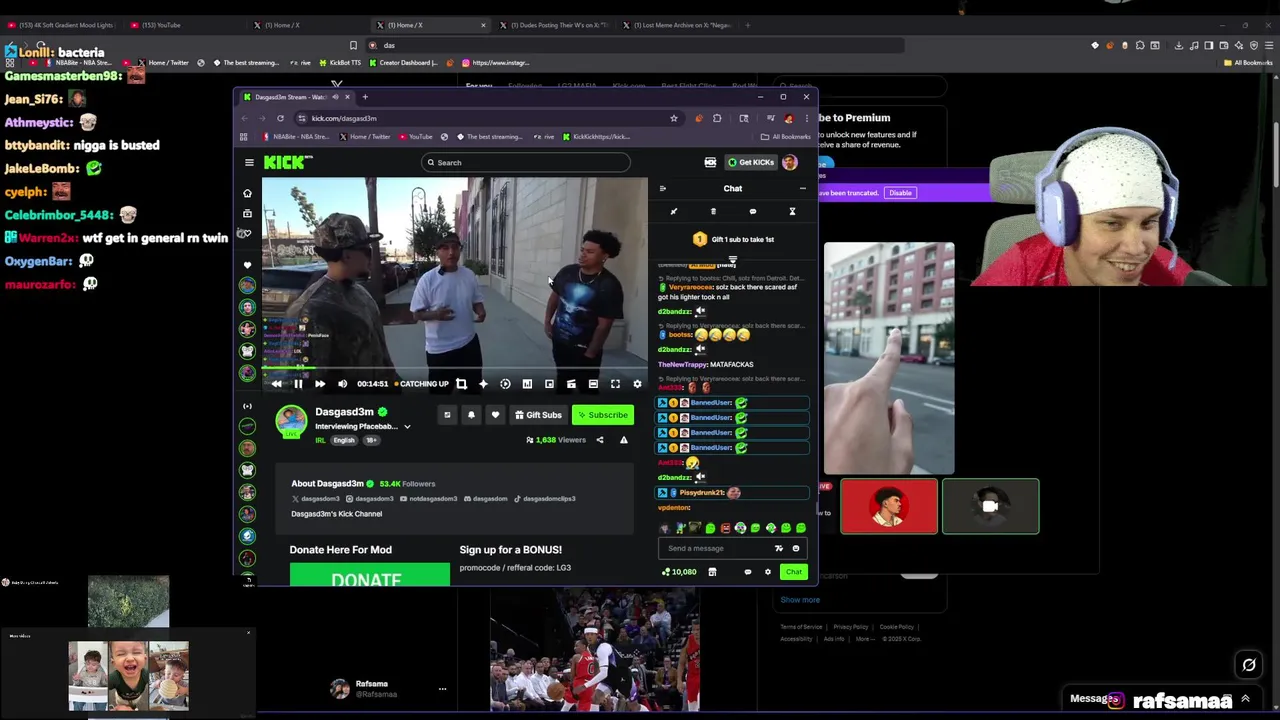1280x720 pixels.
Task: Share the Dasgasd3m stream
Action: (x=600, y=440)
